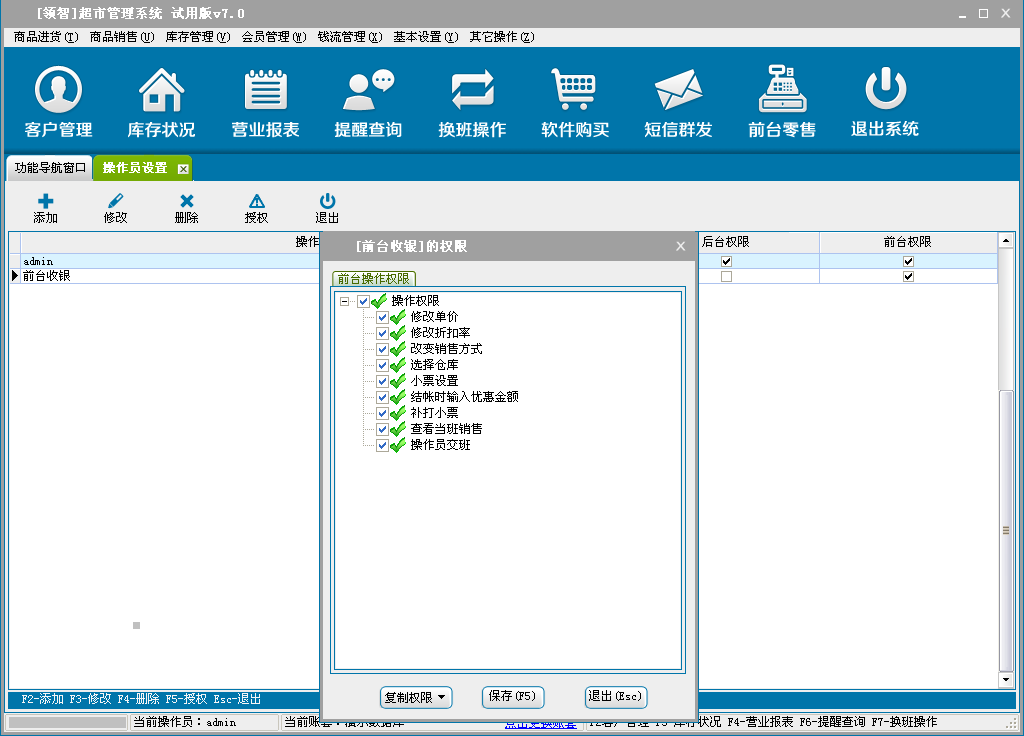Open 营业报表 business report icon
The width and height of the screenshot is (1024, 736).
tap(265, 101)
